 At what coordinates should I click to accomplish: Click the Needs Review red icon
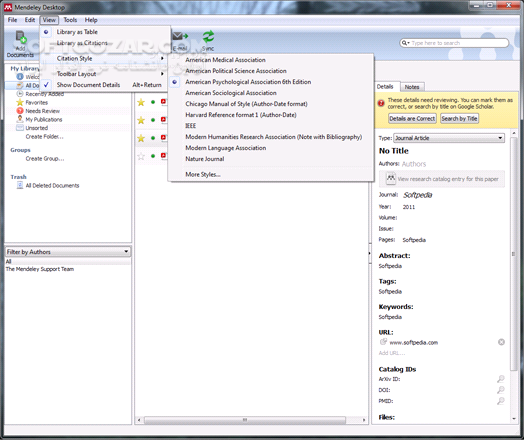point(20,111)
